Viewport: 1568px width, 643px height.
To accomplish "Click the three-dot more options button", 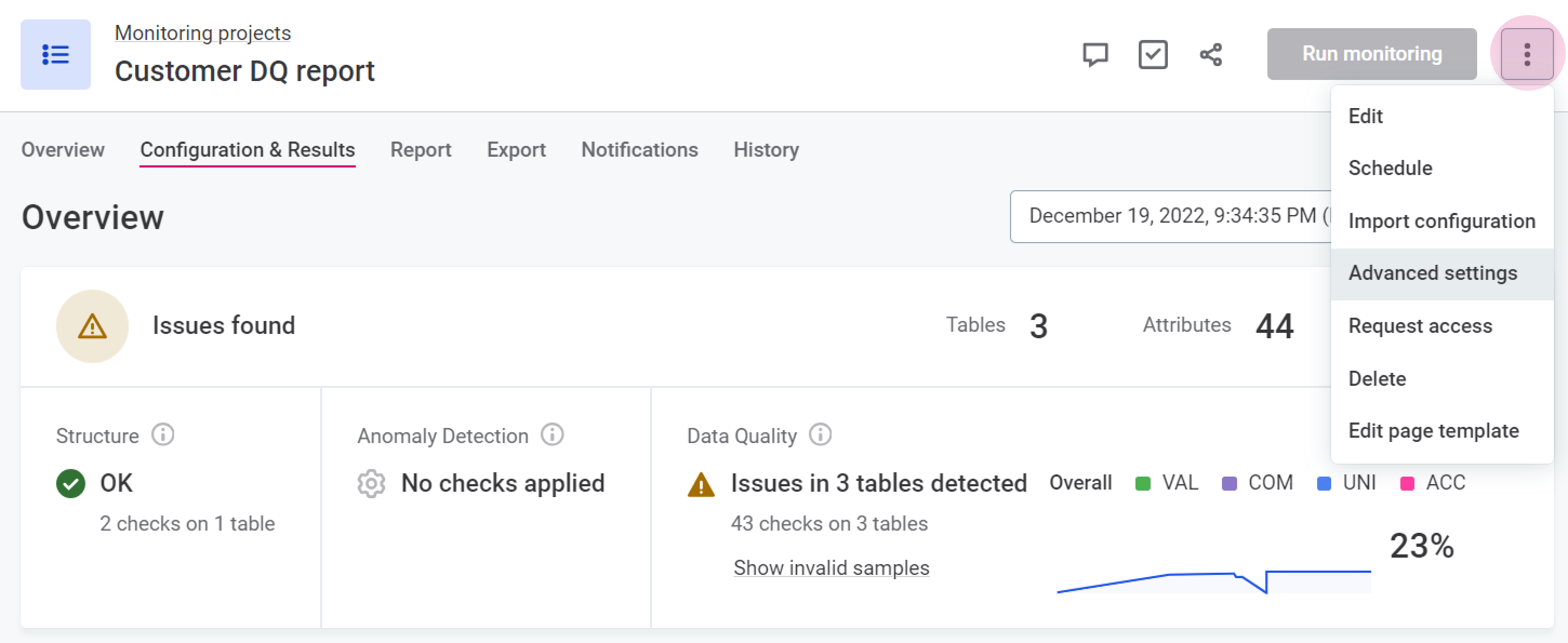I will 1526,55.
